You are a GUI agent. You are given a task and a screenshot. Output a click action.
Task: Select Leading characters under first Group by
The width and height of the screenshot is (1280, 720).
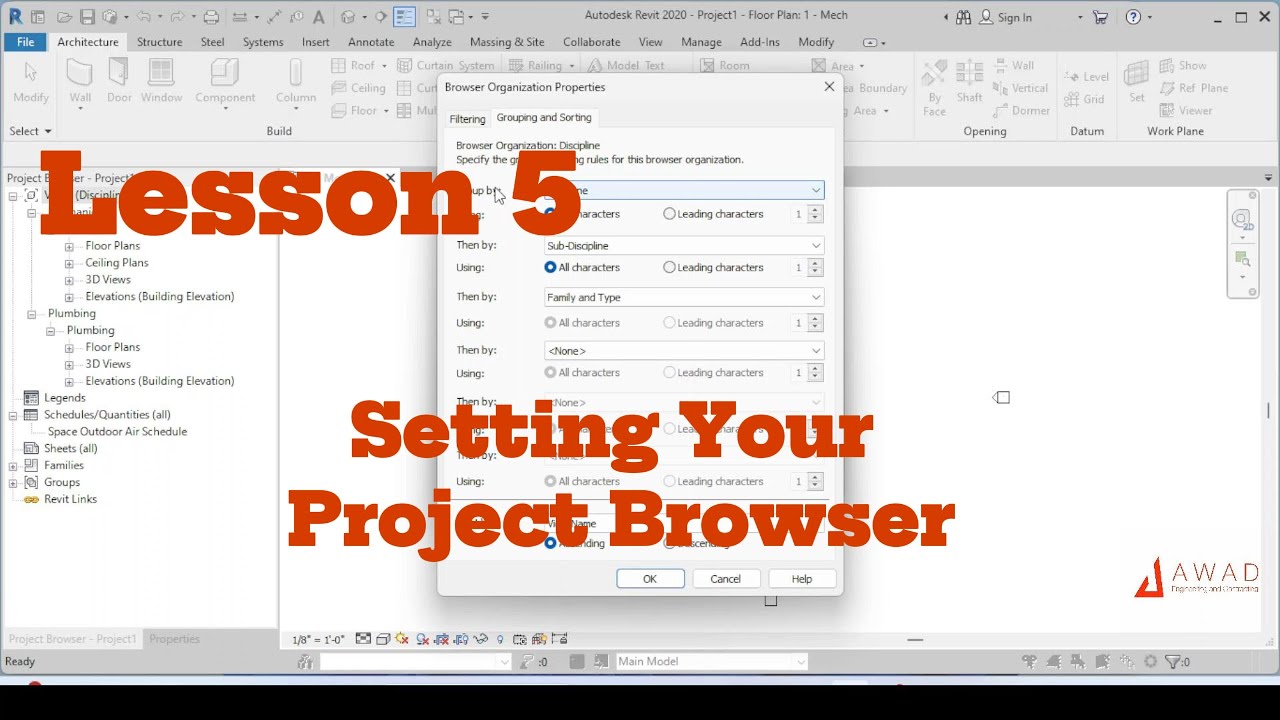click(669, 214)
